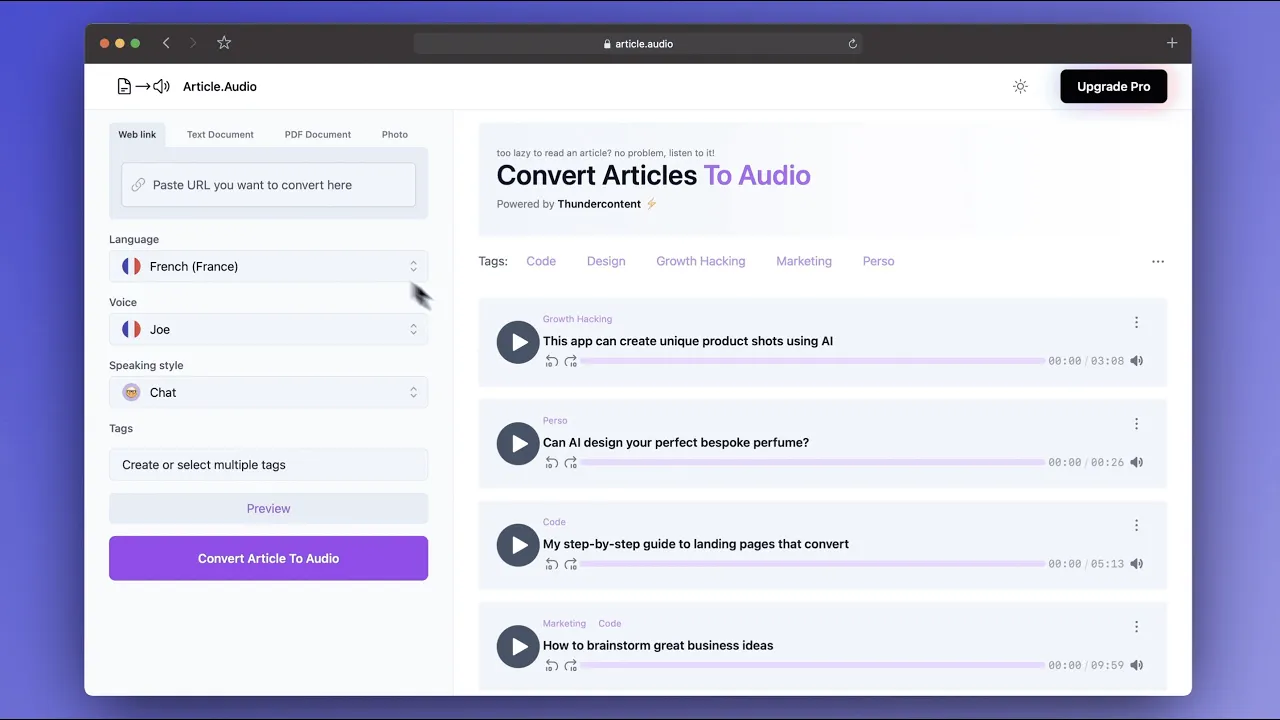Filter articles by Growth Hacking tag
Screen dimensions: 1280x720
coord(701,261)
